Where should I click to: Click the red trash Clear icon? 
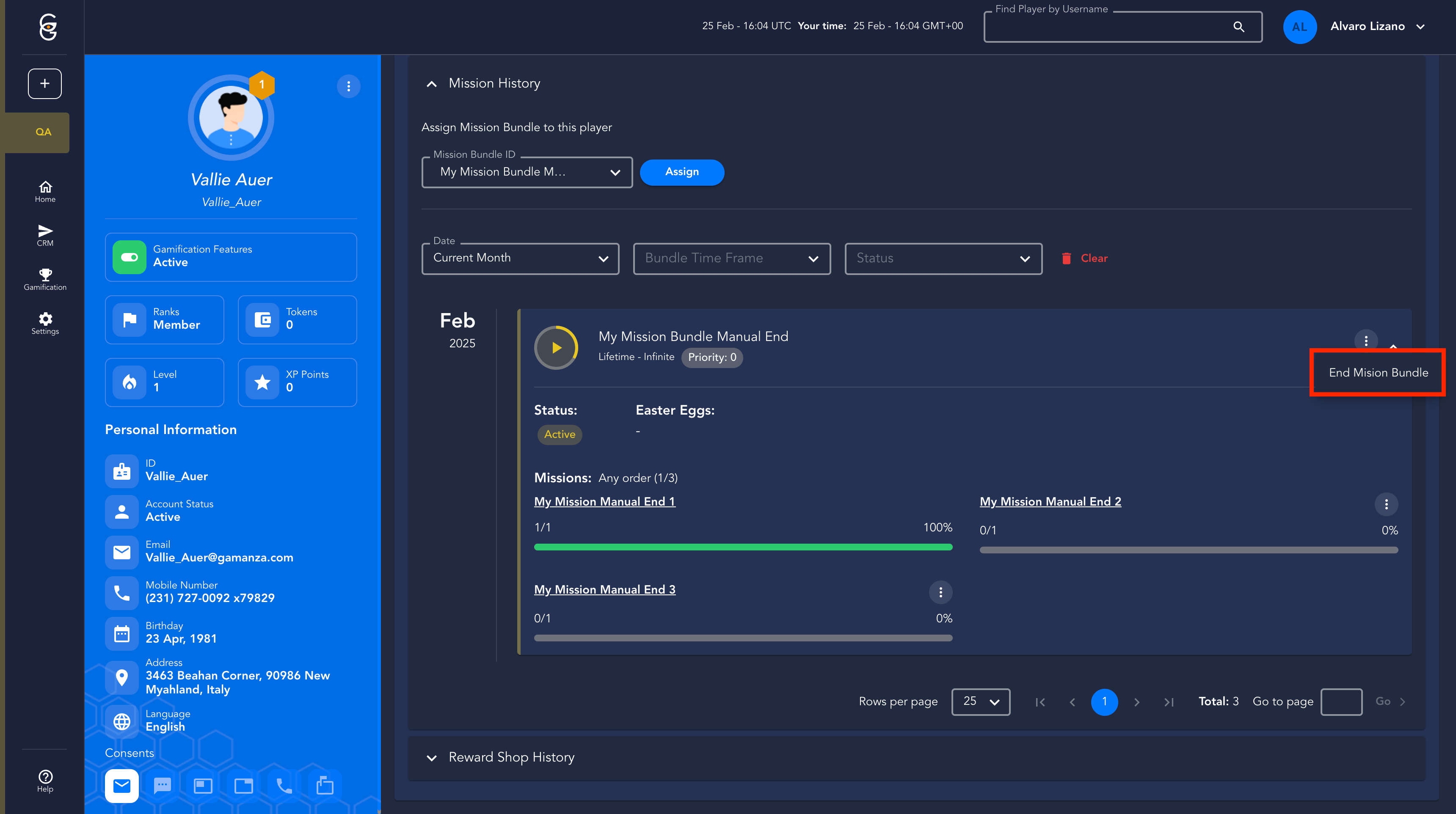pos(1066,258)
